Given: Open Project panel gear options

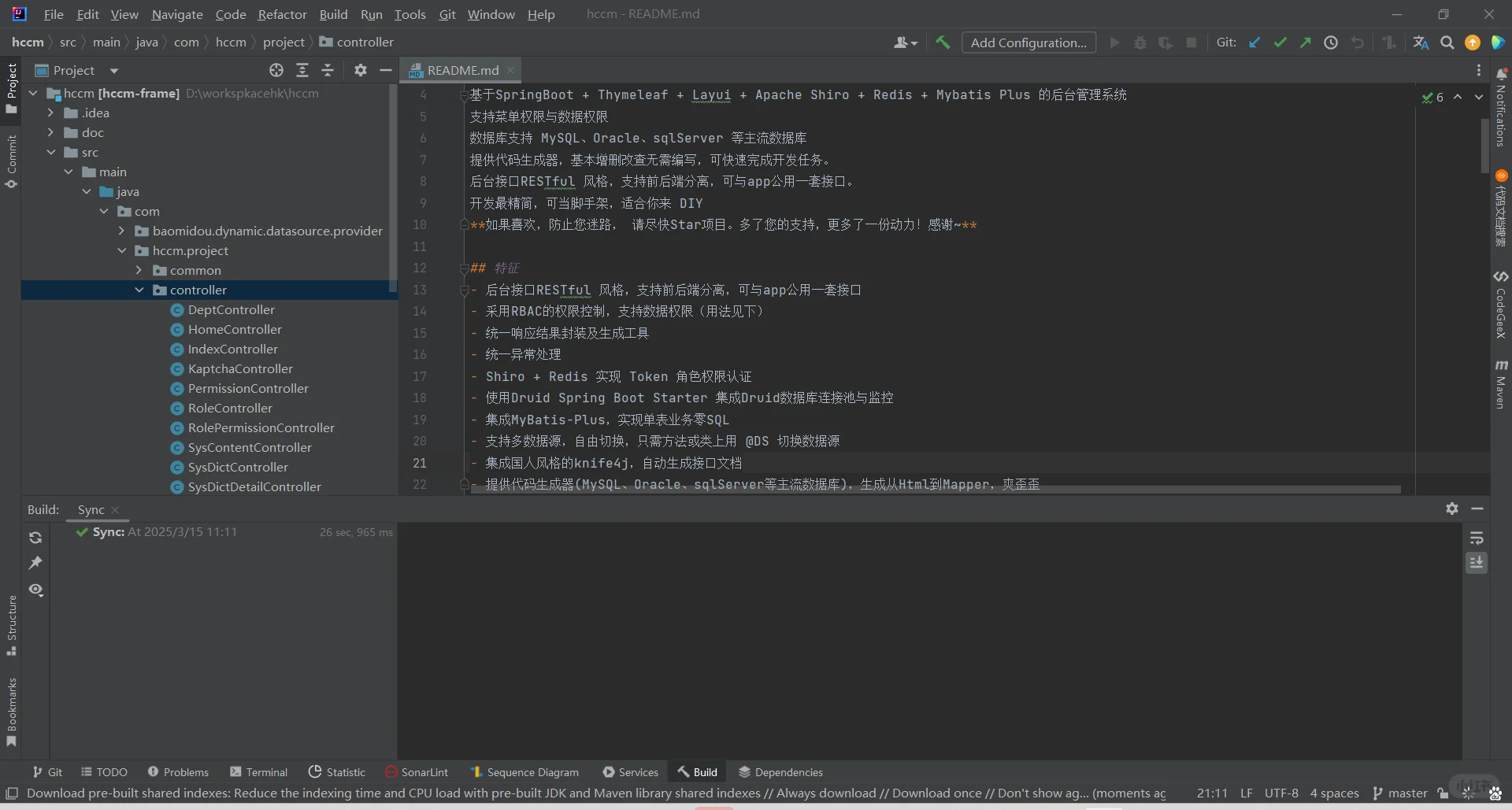Looking at the screenshot, I should [361, 70].
